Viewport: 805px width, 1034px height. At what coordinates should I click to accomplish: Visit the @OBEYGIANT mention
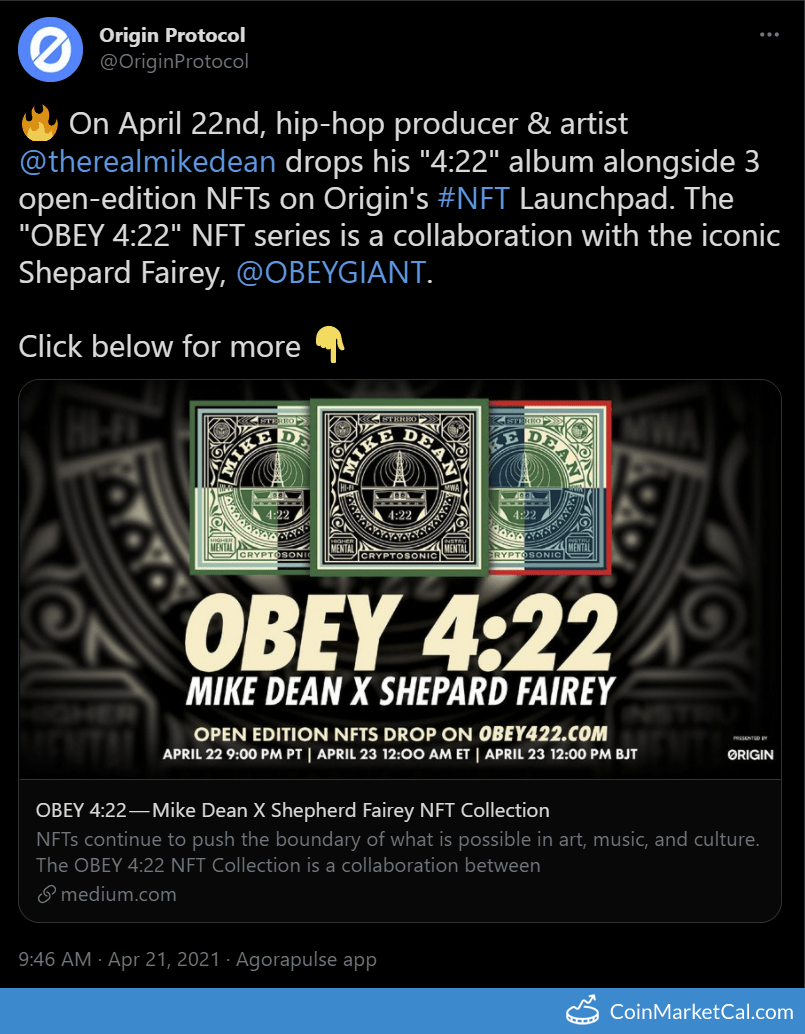(x=330, y=272)
